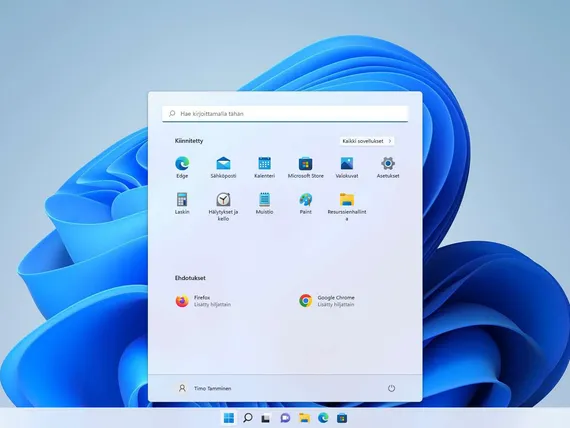Viewport: 570px width, 428px height.
Task: Launch the Laskin calculator
Action: click(x=182, y=203)
